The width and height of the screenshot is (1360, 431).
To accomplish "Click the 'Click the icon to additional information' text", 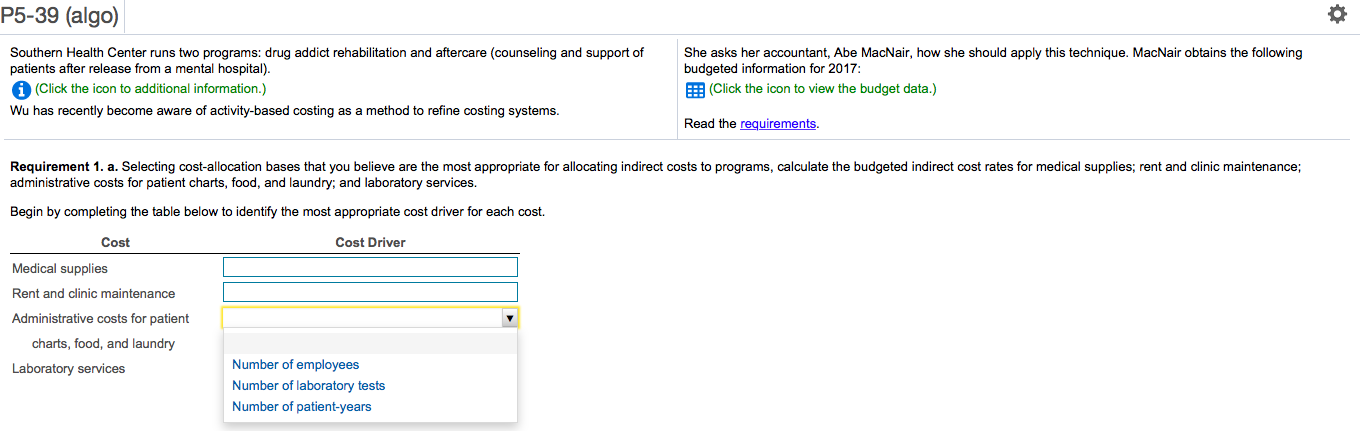I will coord(151,89).
